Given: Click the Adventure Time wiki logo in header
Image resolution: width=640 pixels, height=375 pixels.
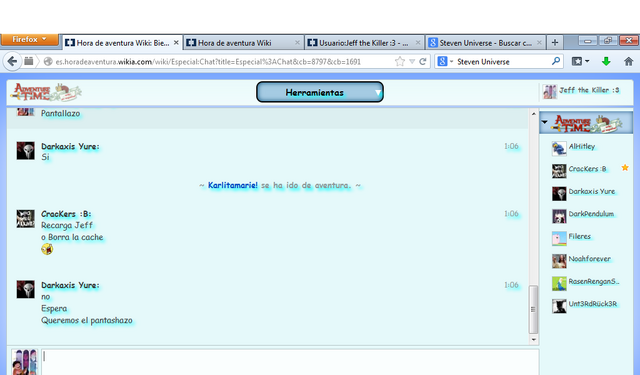Looking at the screenshot, I should (46, 92).
